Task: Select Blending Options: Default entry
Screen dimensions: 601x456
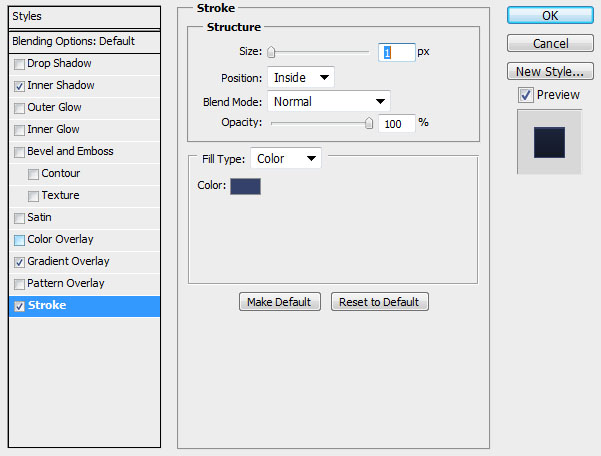Action: pos(84,41)
